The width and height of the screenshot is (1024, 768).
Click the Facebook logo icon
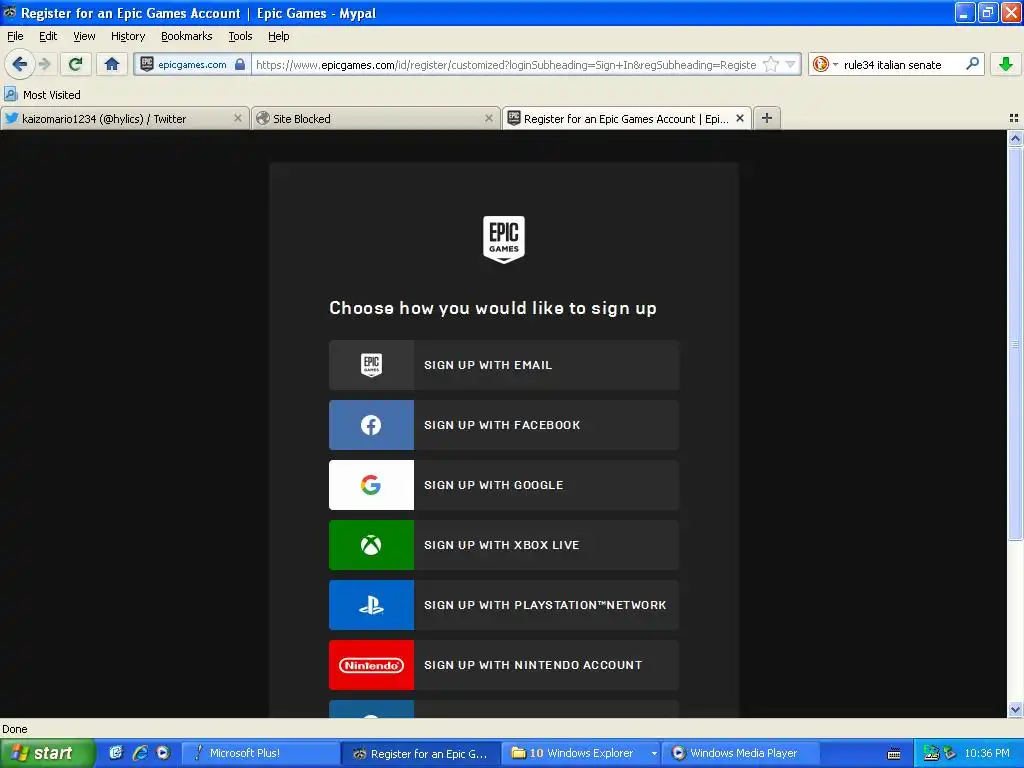pyautogui.click(x=371, y=425)
